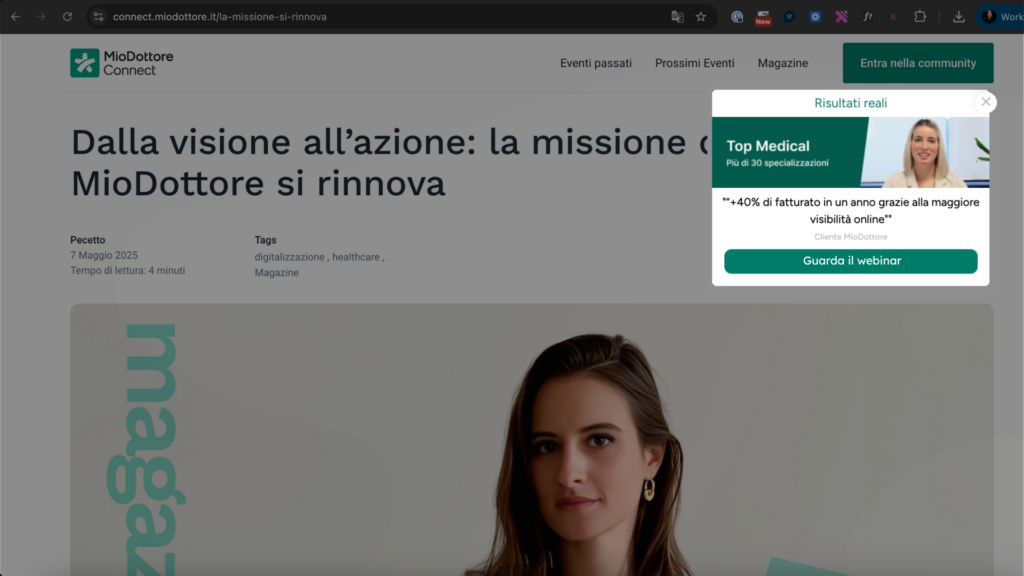This screenshot has width=1024, height=576.
Task: Click the 'Entra nella community' button
Action: [x=917, y=62]
